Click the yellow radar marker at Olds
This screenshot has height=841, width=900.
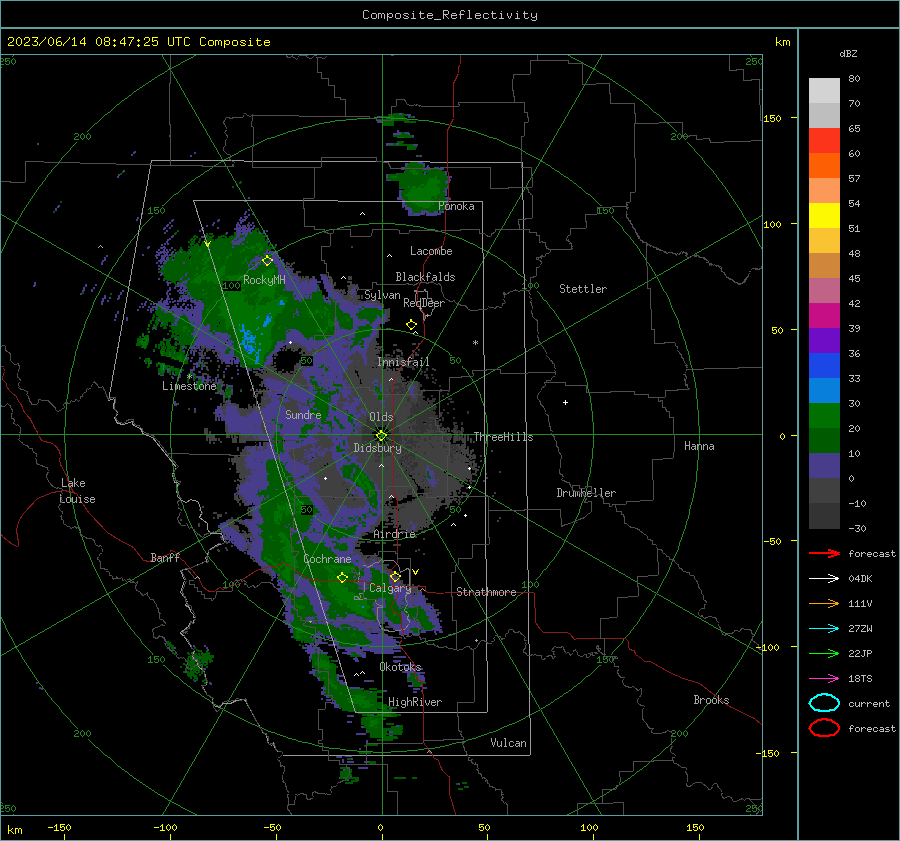click(381, 435)
